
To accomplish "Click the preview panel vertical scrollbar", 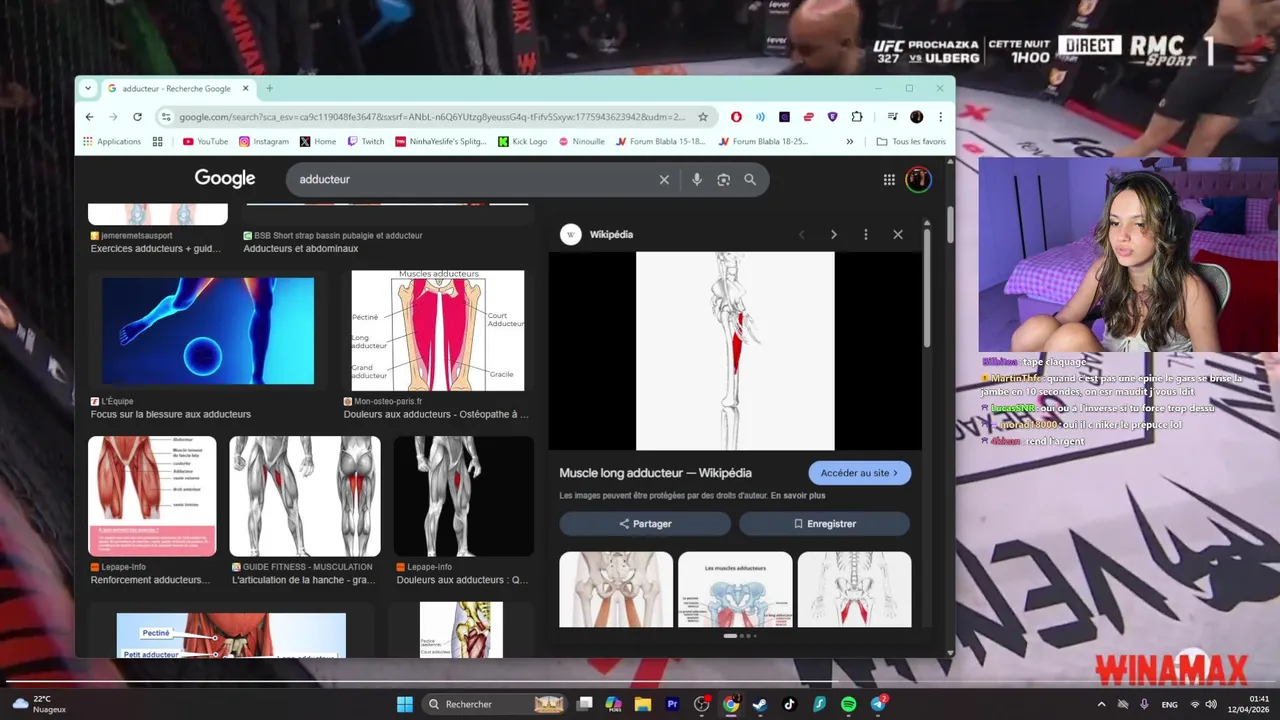I will (x=926, y=290).
